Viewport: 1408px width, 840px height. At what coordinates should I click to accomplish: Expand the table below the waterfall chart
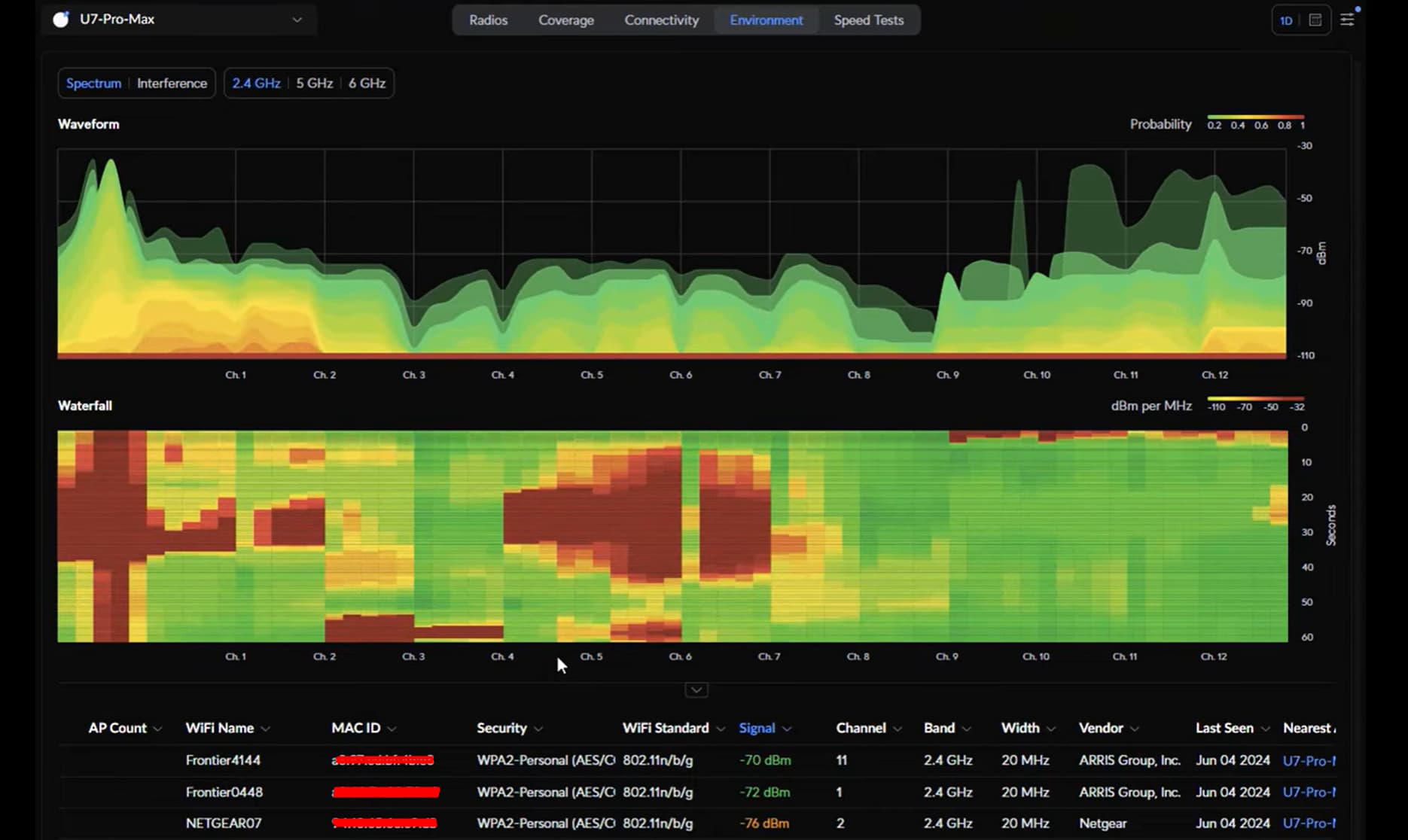click(x=696, y=689)
